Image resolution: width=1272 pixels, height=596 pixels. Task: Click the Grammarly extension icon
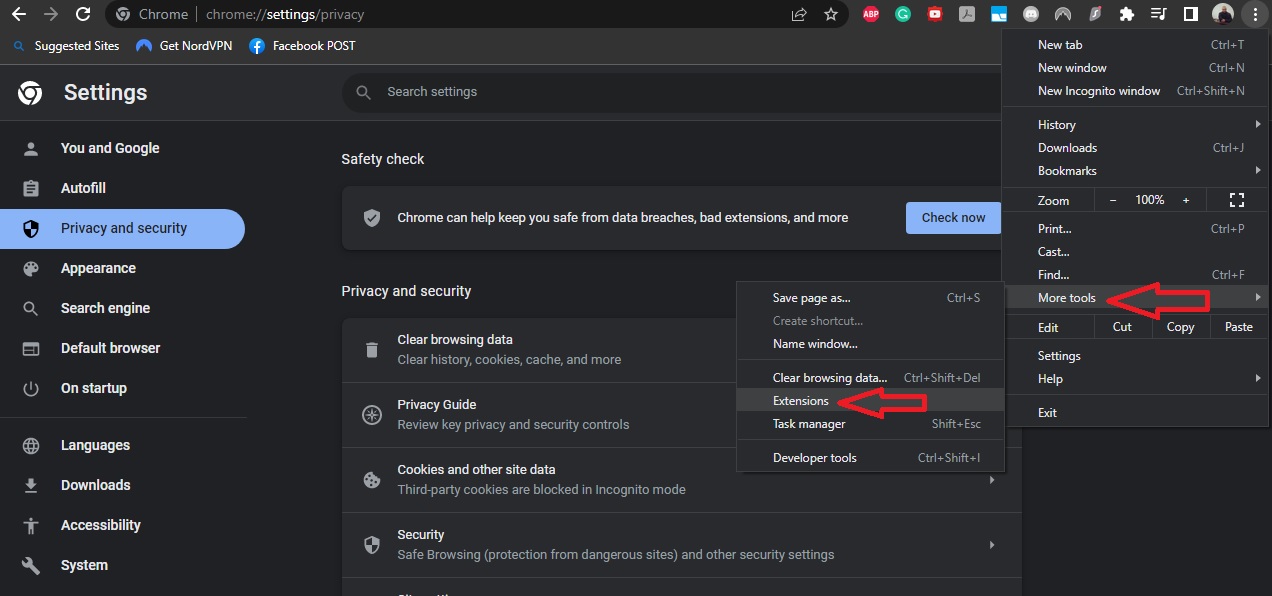903,14
